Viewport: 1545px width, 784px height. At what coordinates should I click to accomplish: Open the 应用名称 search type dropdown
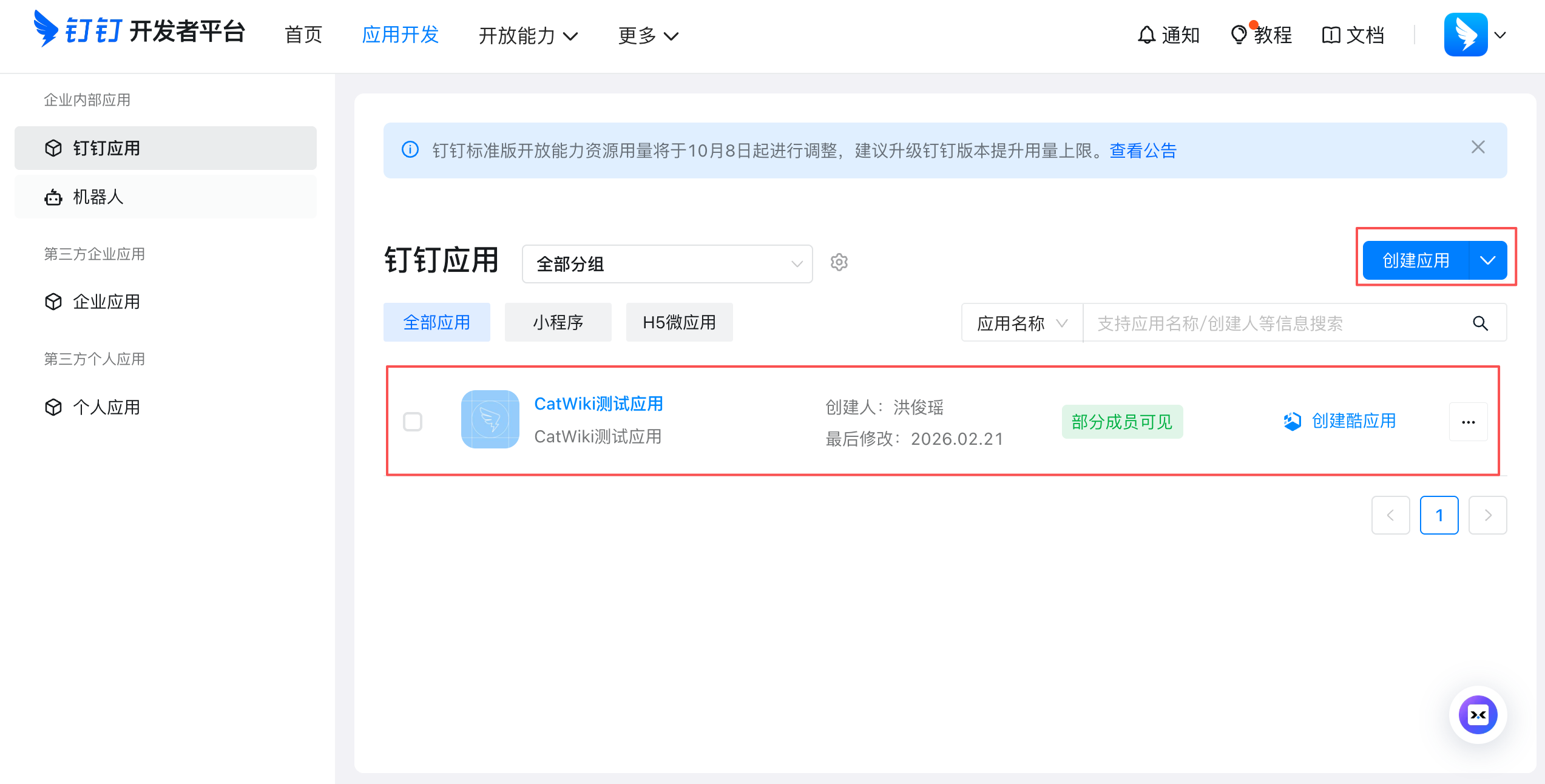pyautogui.click(x=1021, y=323)
